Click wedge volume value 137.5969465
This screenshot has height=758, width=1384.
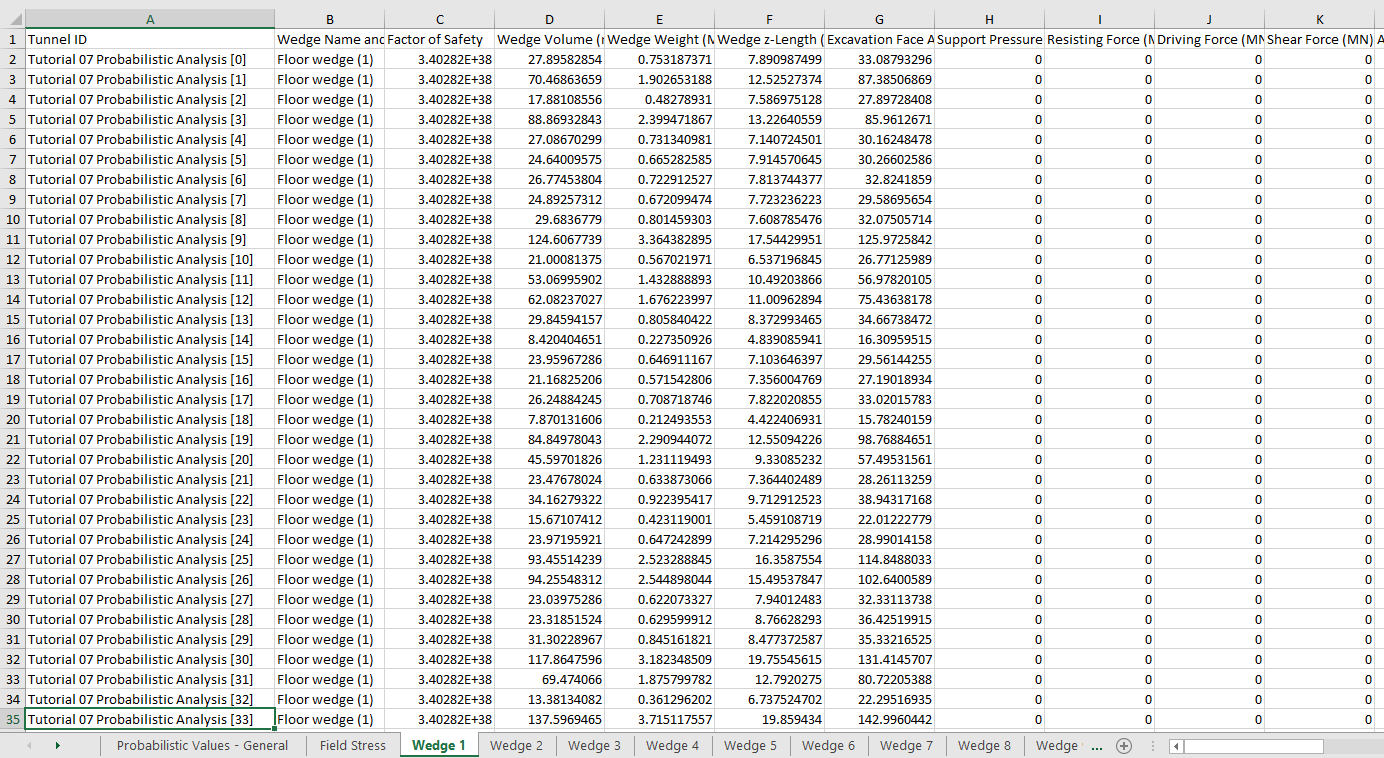point(550,719)
